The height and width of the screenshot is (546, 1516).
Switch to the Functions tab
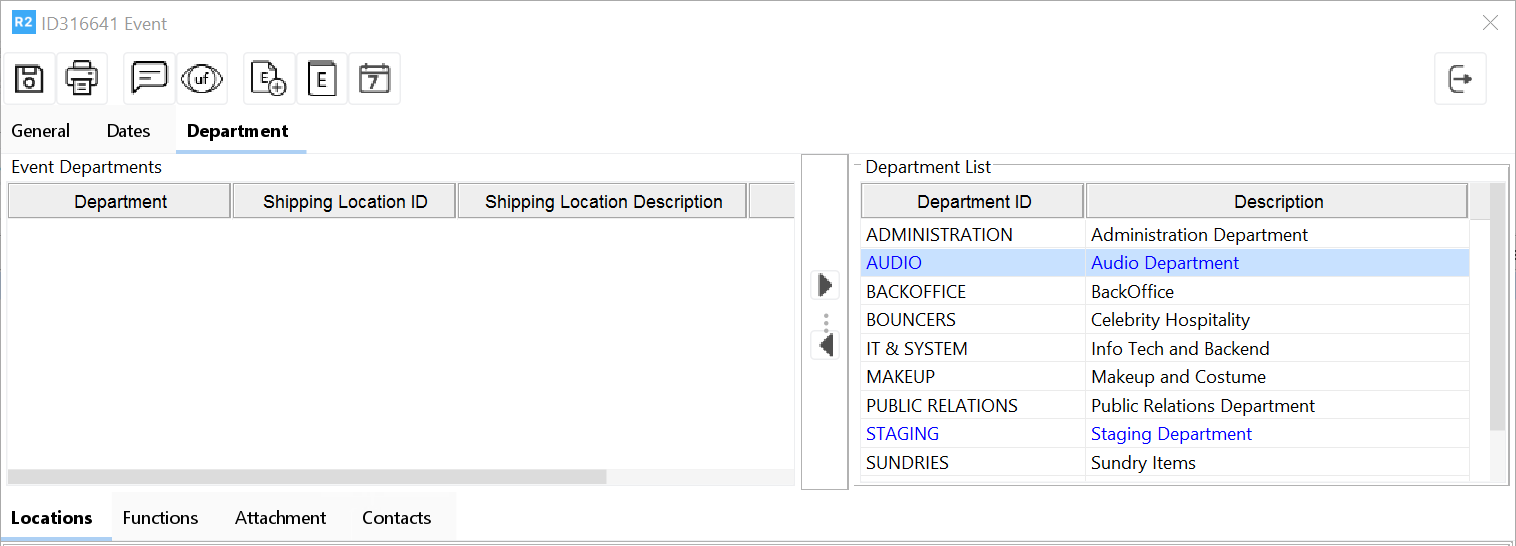[x=160, y=518]
